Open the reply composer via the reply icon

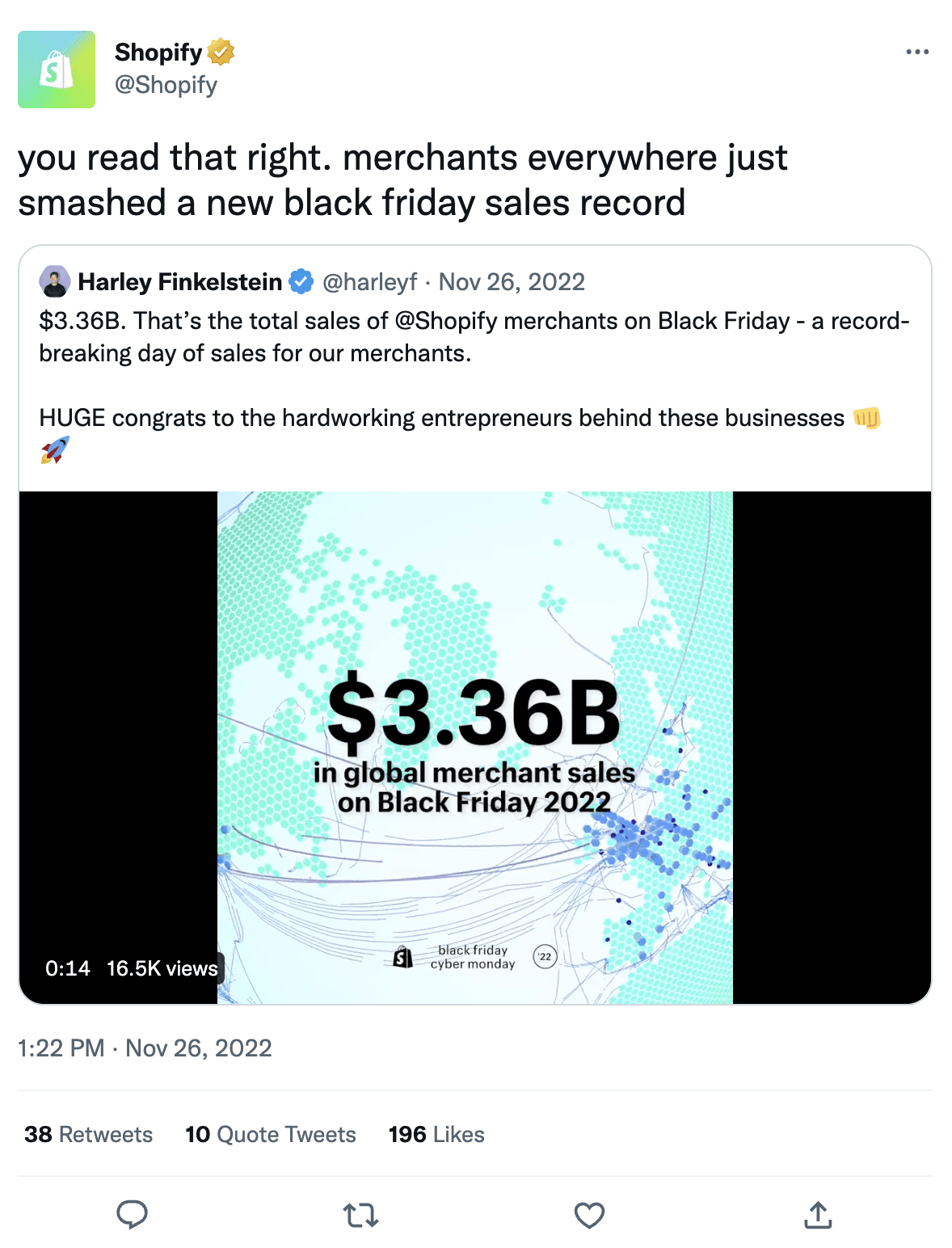pyautogui.click(x=132, y=1212)
